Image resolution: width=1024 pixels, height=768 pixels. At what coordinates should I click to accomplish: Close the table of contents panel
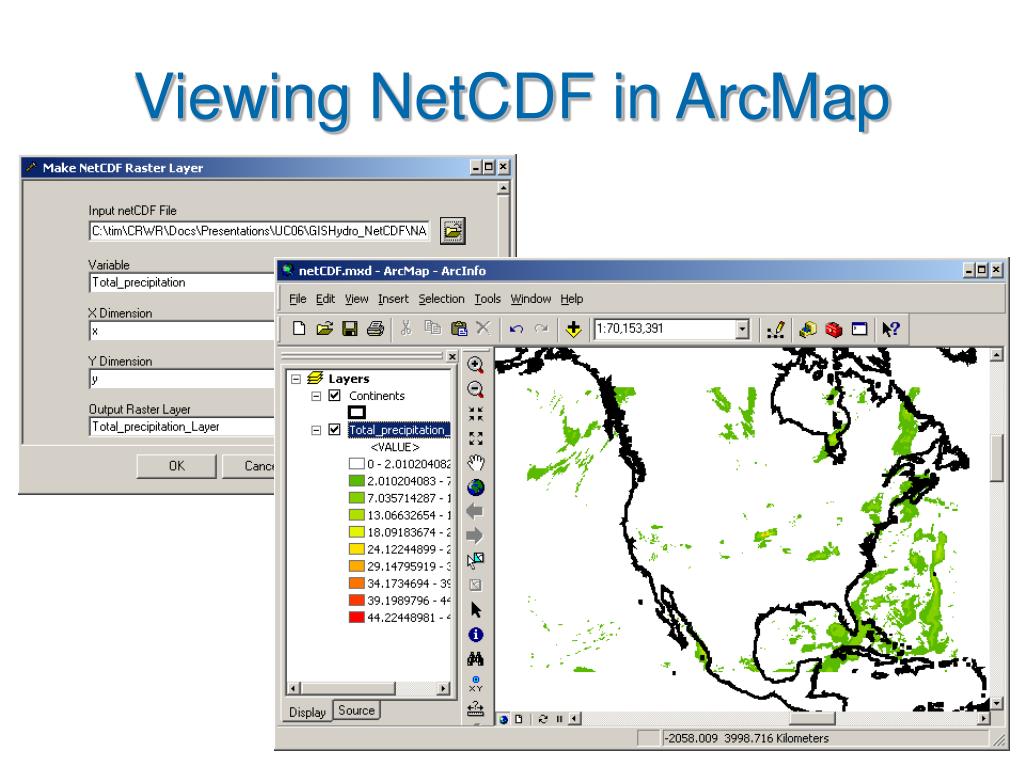[x=452, y=357]
